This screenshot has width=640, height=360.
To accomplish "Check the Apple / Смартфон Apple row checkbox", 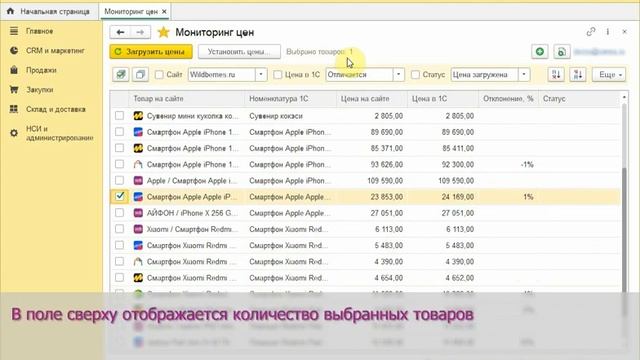I will click(x=119, y=180).
